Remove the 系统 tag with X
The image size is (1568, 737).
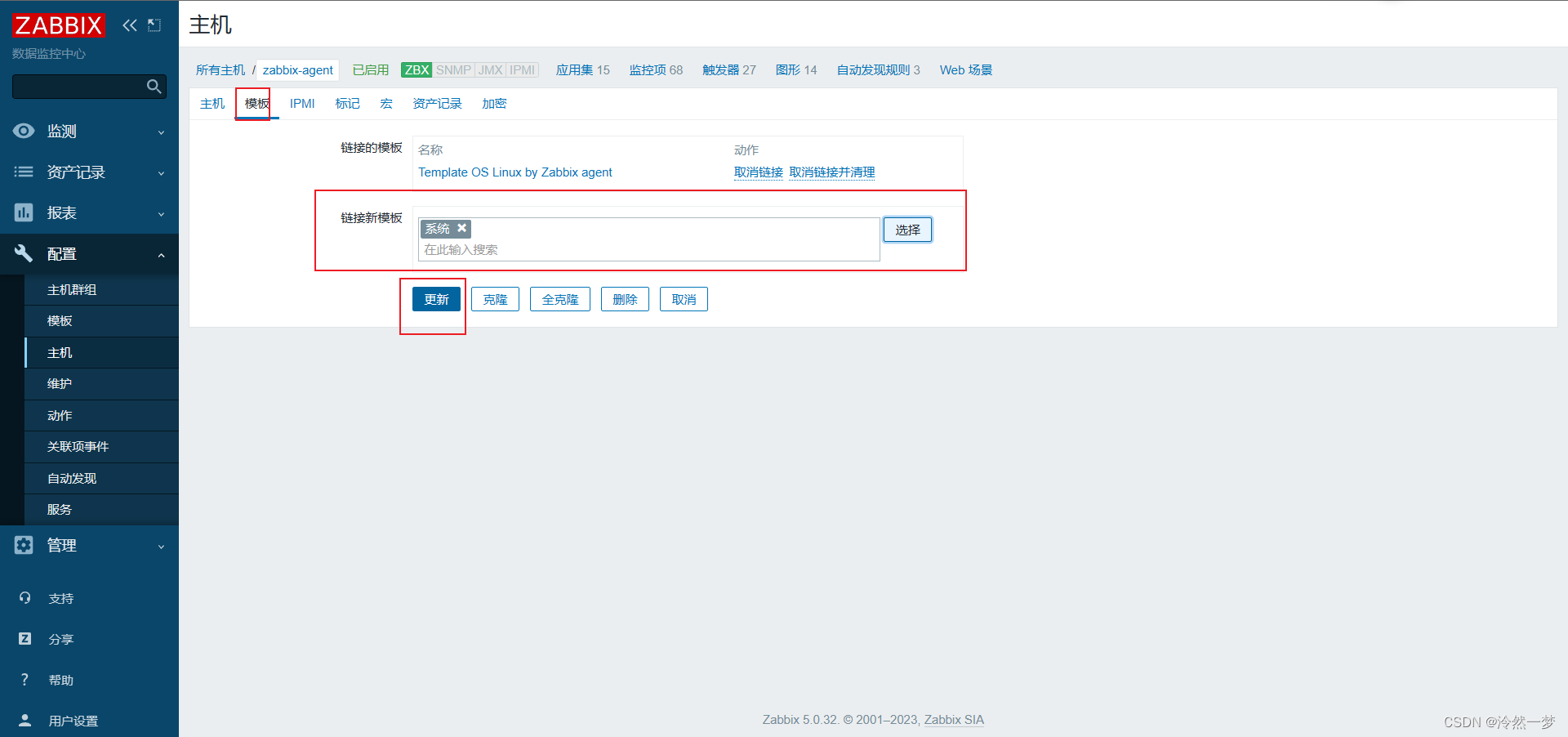[x=461, y=229]
